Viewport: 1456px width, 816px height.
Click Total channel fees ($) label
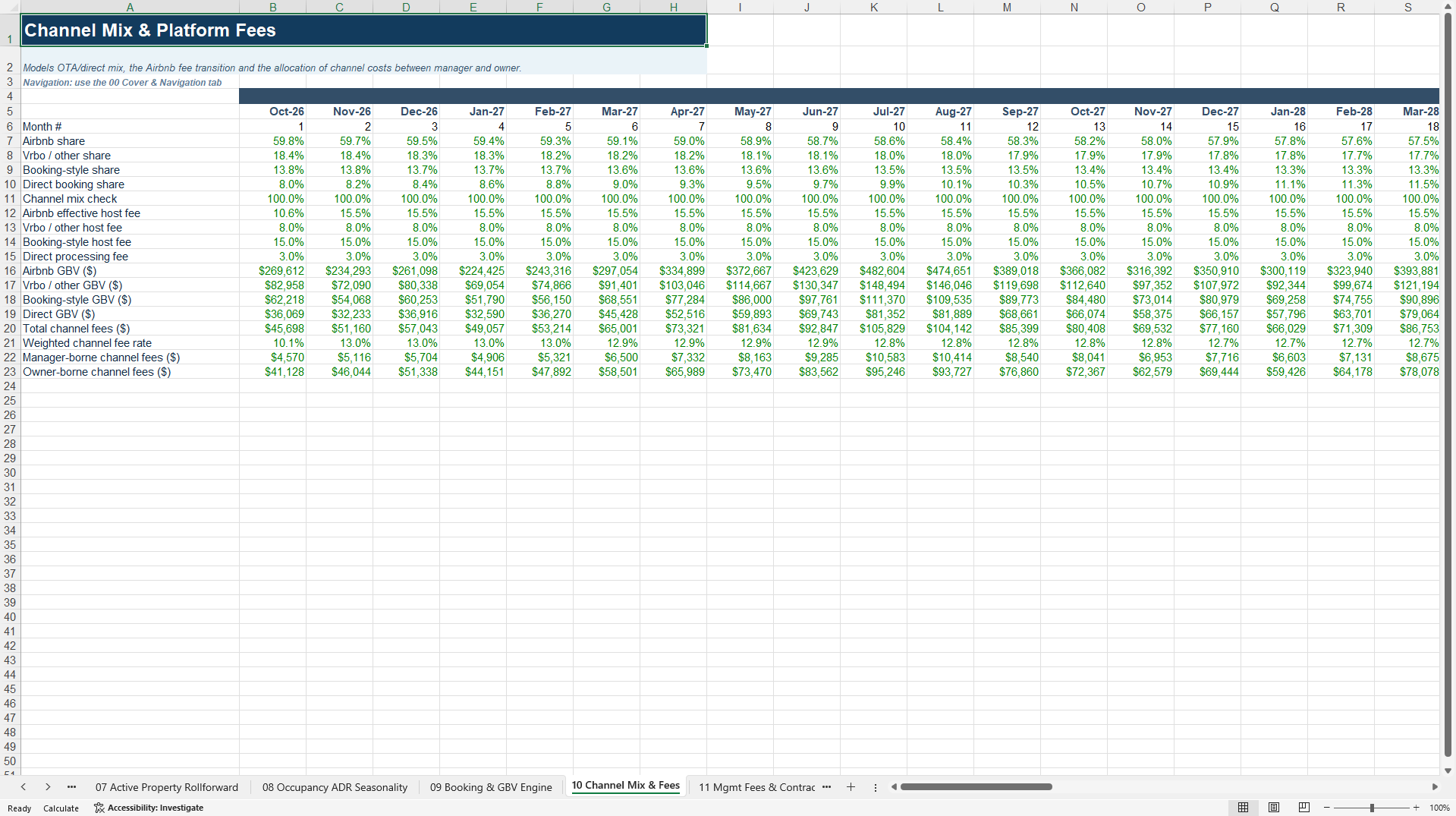click(x=77, y=329)
